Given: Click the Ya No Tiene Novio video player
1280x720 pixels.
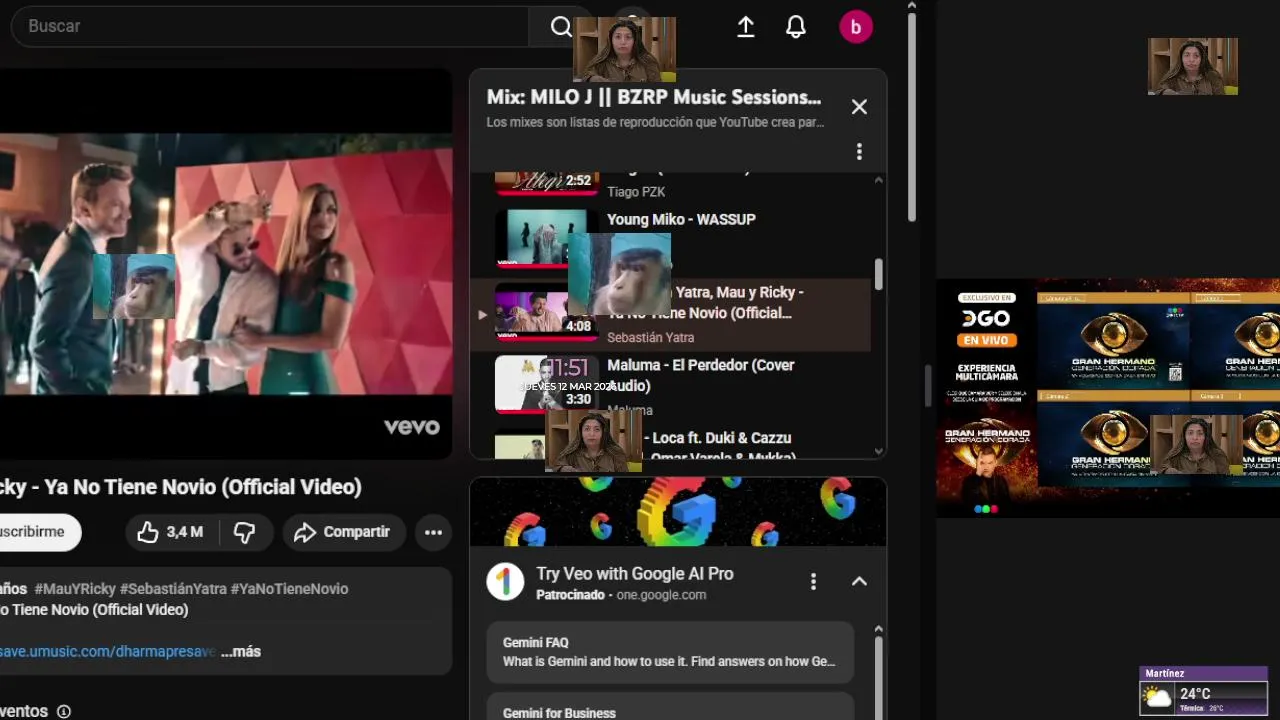Looking at the screenshot, I should tap(226, 264).
